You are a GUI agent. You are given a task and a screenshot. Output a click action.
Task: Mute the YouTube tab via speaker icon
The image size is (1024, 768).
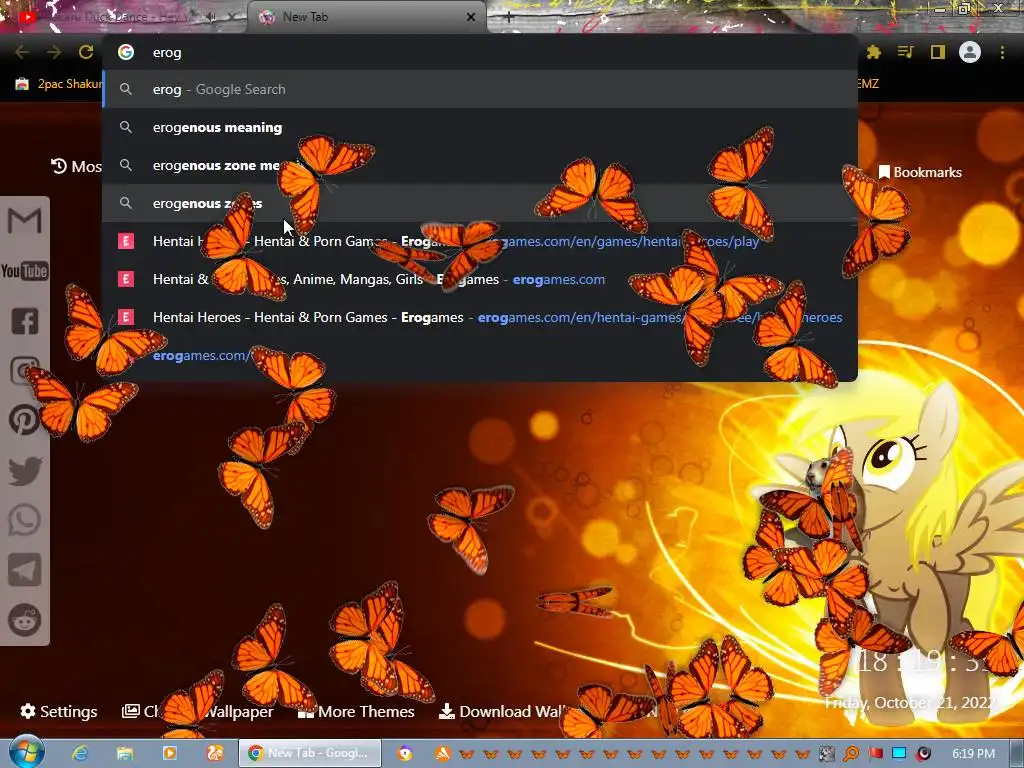coord(211,17)
